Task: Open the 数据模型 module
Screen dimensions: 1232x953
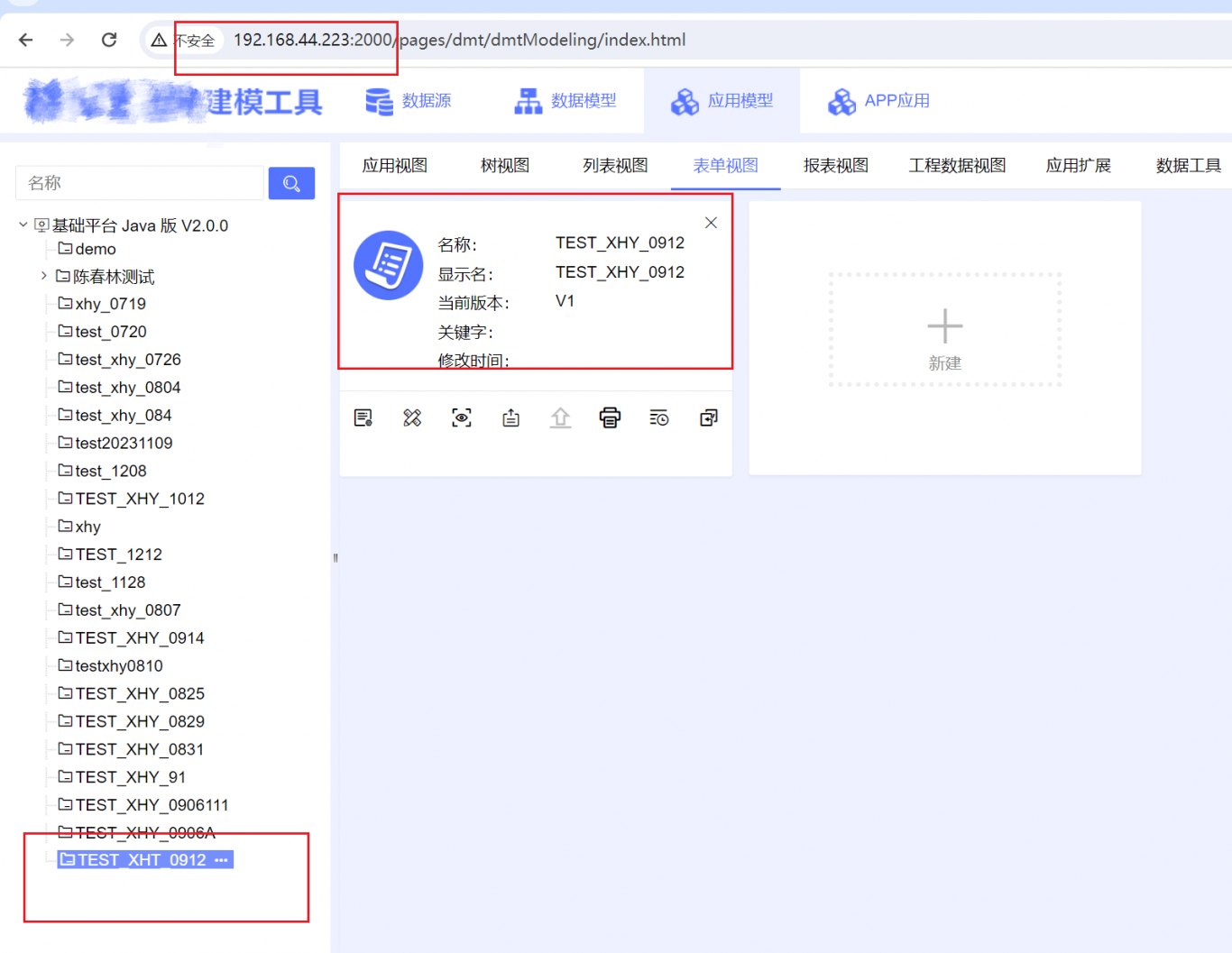Action: click(x=565, y=101)
